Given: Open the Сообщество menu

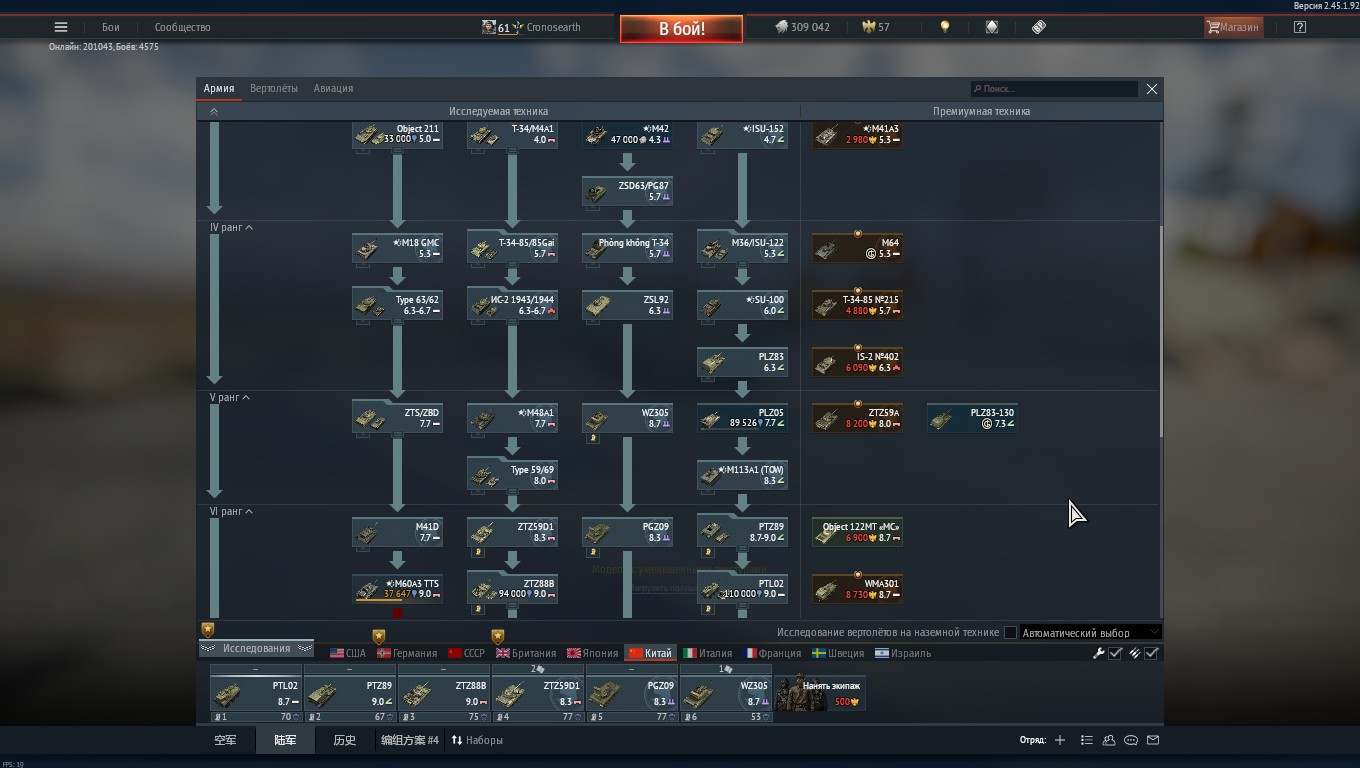Looking at the screenshot, I should click(x=182, y=27).
